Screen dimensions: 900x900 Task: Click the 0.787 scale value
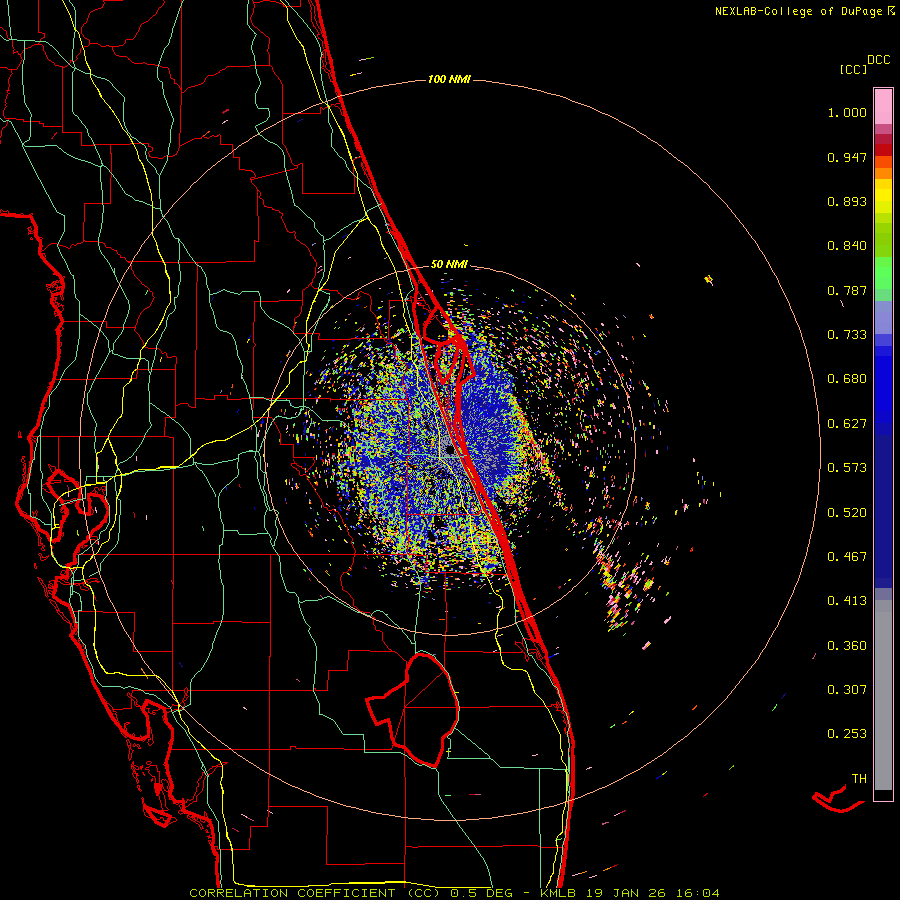coord(847,290)
